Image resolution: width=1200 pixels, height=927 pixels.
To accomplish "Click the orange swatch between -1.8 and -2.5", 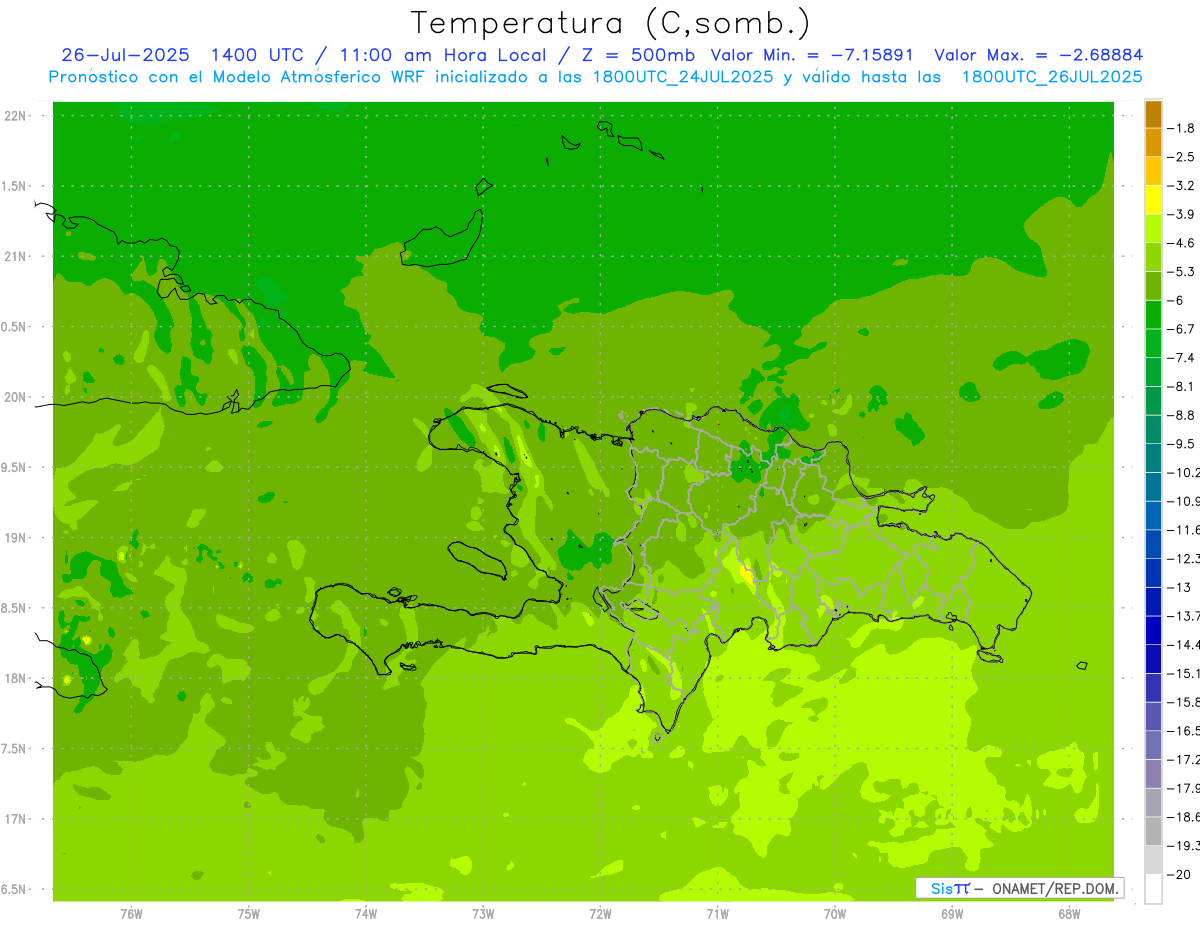I will pos(1153,142).
